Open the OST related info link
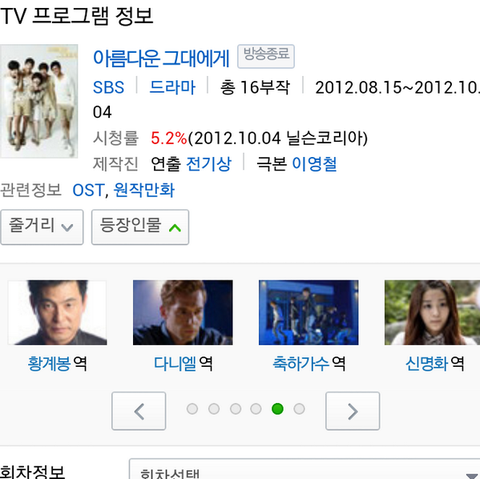The image size is (480, 479). 88,190
